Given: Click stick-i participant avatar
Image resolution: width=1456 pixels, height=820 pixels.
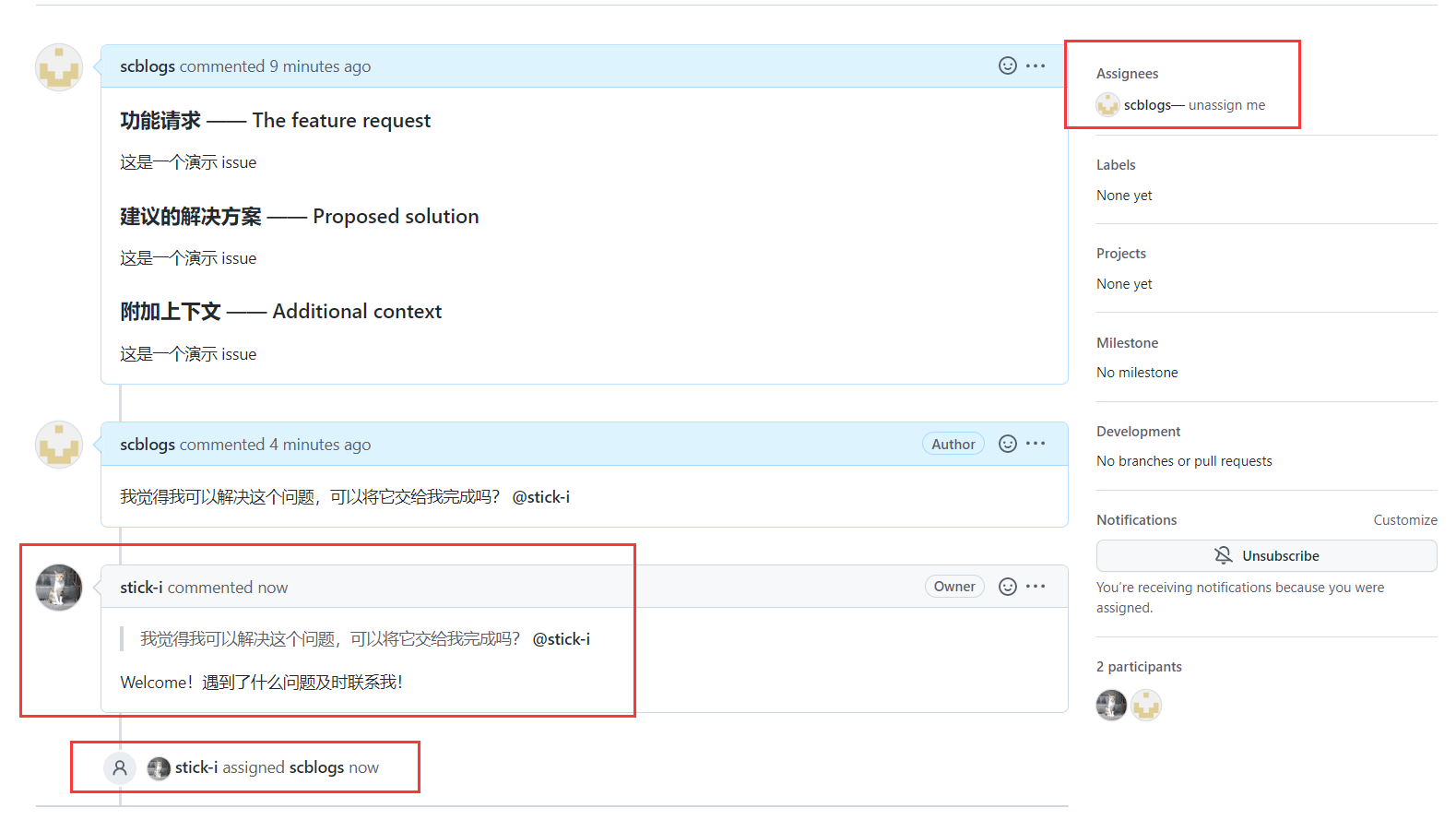Looking at the screenshot, I should coord(1111,705).
